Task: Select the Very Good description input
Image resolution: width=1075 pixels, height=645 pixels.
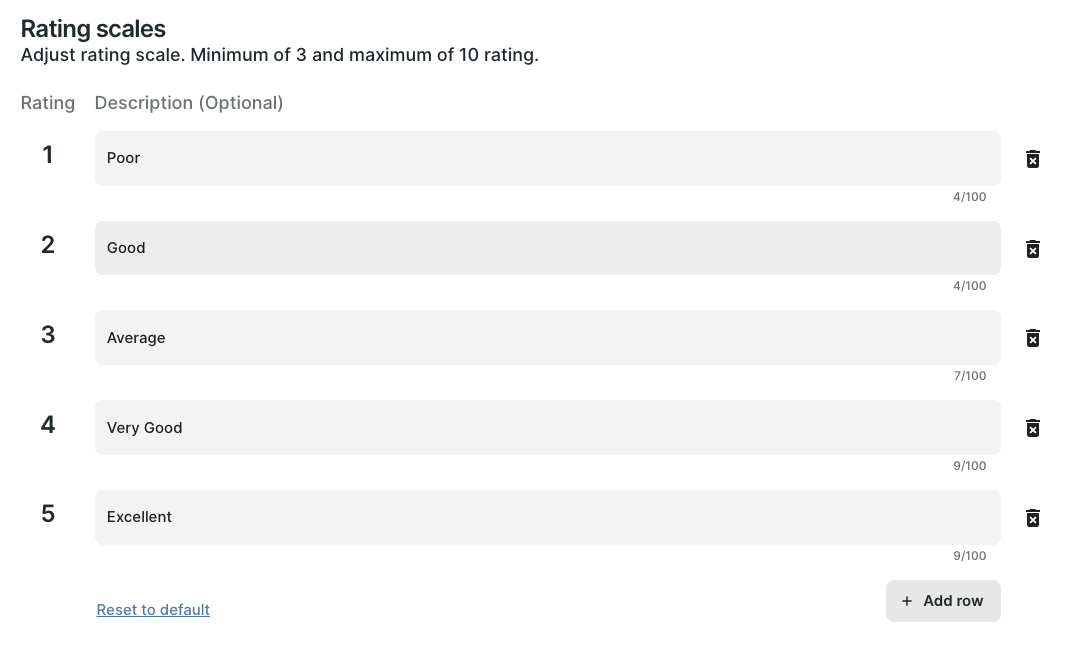Action: tap(547, 428)
